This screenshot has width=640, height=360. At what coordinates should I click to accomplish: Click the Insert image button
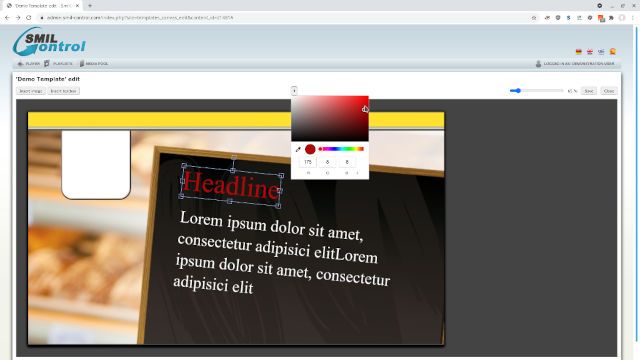coord(31,91)
